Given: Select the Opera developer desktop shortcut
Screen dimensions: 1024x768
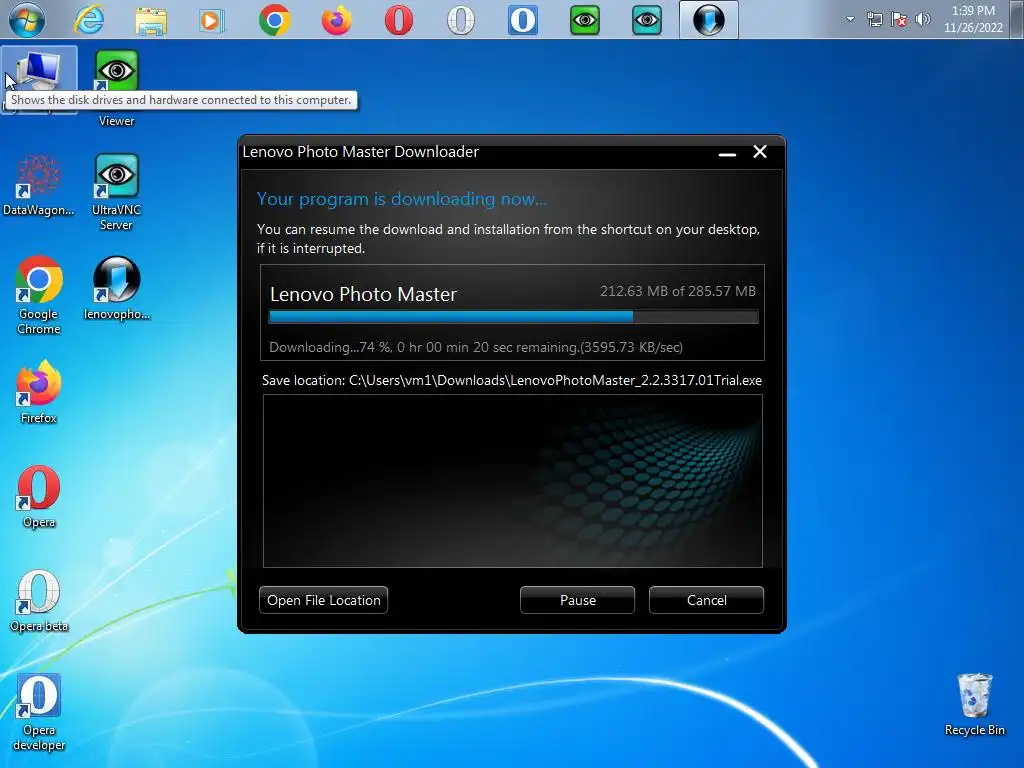Looking at the screenshot, I should 39,712.
